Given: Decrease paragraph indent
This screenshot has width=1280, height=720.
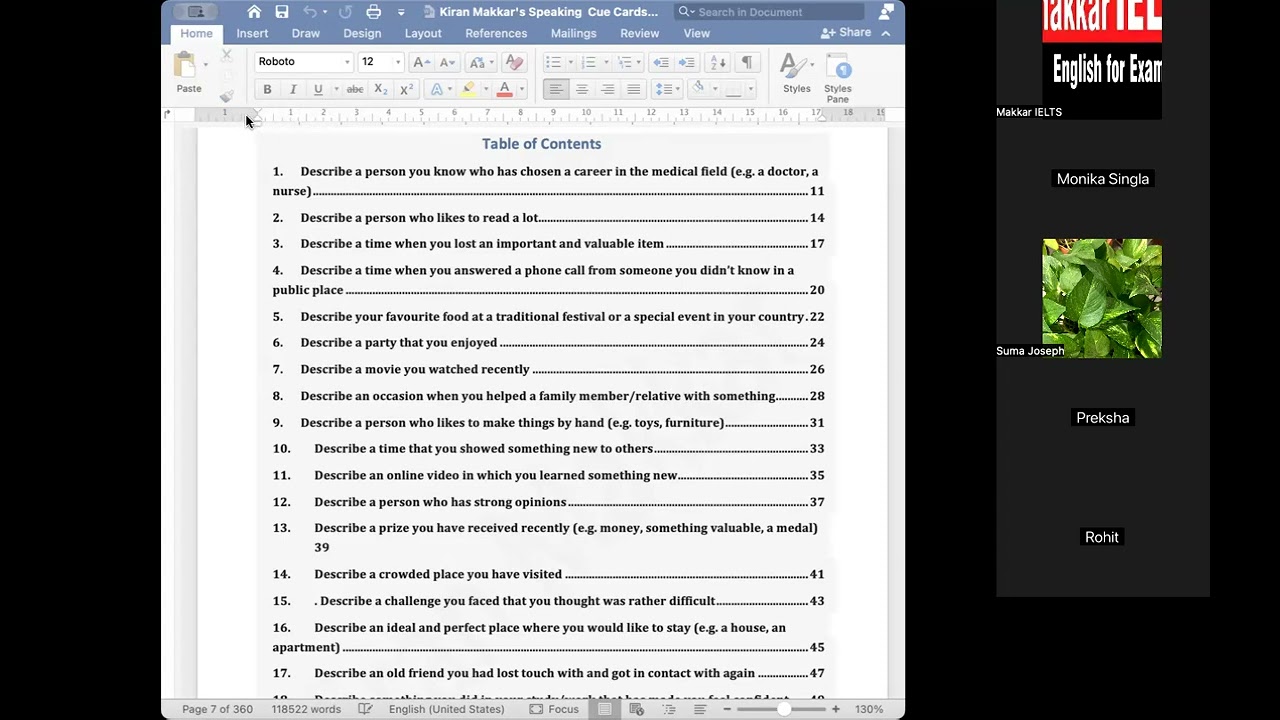Looking at the screenshot, I should (x=661, y=62).
